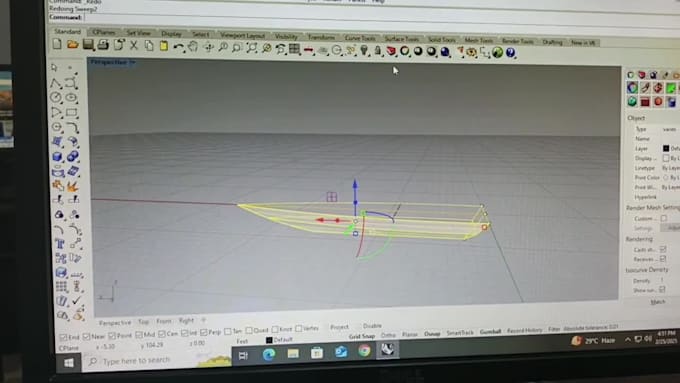Image resolution: width=680 pixels, height=383 pixels.
Task: Toggle Osnap in status bar
Action: coord(432,334)
